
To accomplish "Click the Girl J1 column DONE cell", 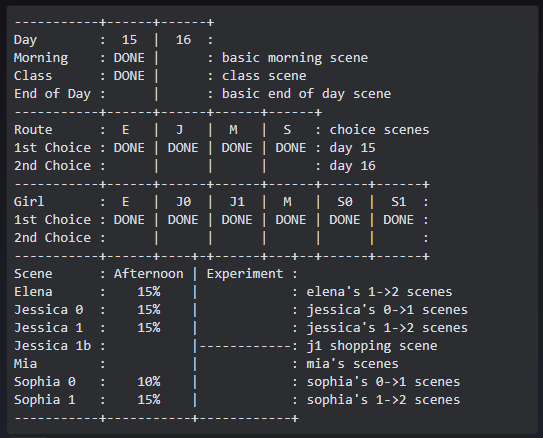I will [x=237, y=220].
